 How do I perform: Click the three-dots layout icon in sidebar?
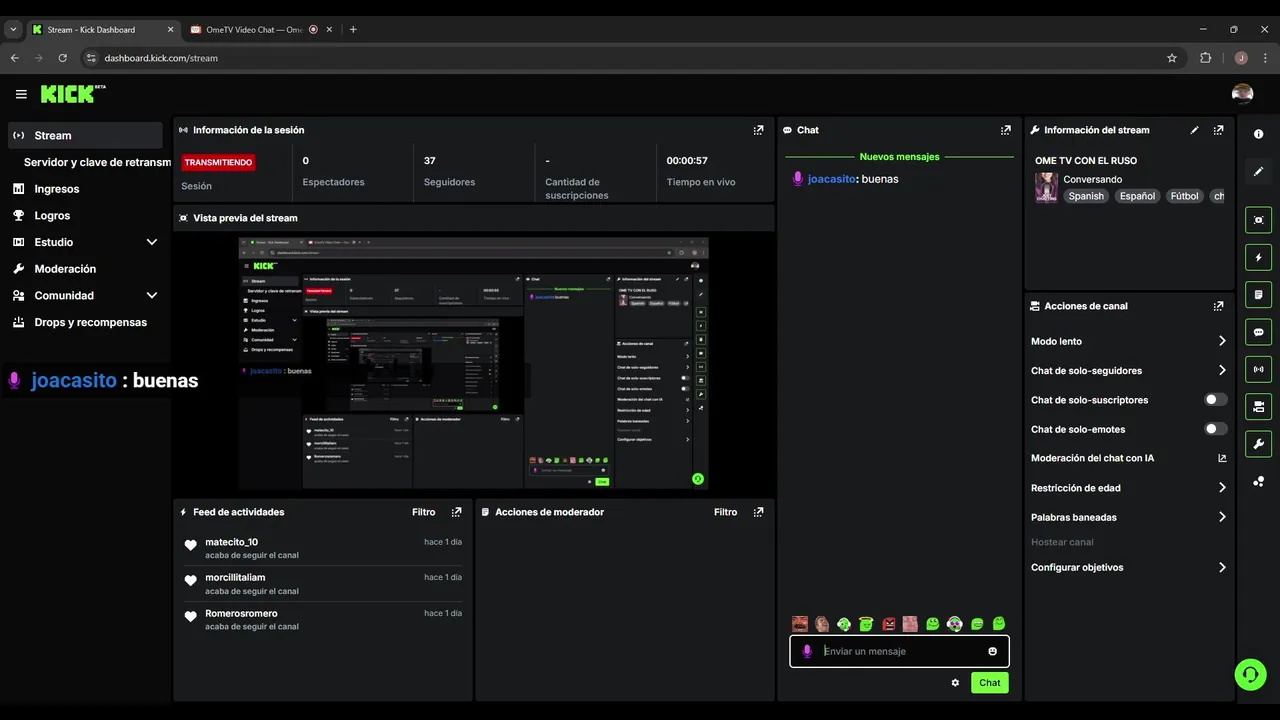tap(1258, 481)
